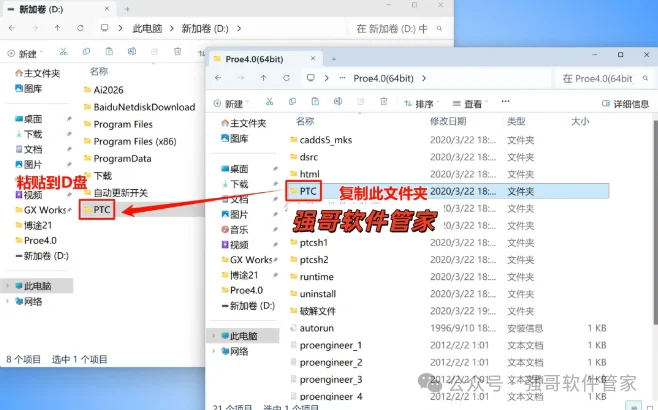Image resolution: width=658 pixels, height=410 pixels.
Task: Click monitor icon in Proe4.0 address bar
Action: (311, 78)
